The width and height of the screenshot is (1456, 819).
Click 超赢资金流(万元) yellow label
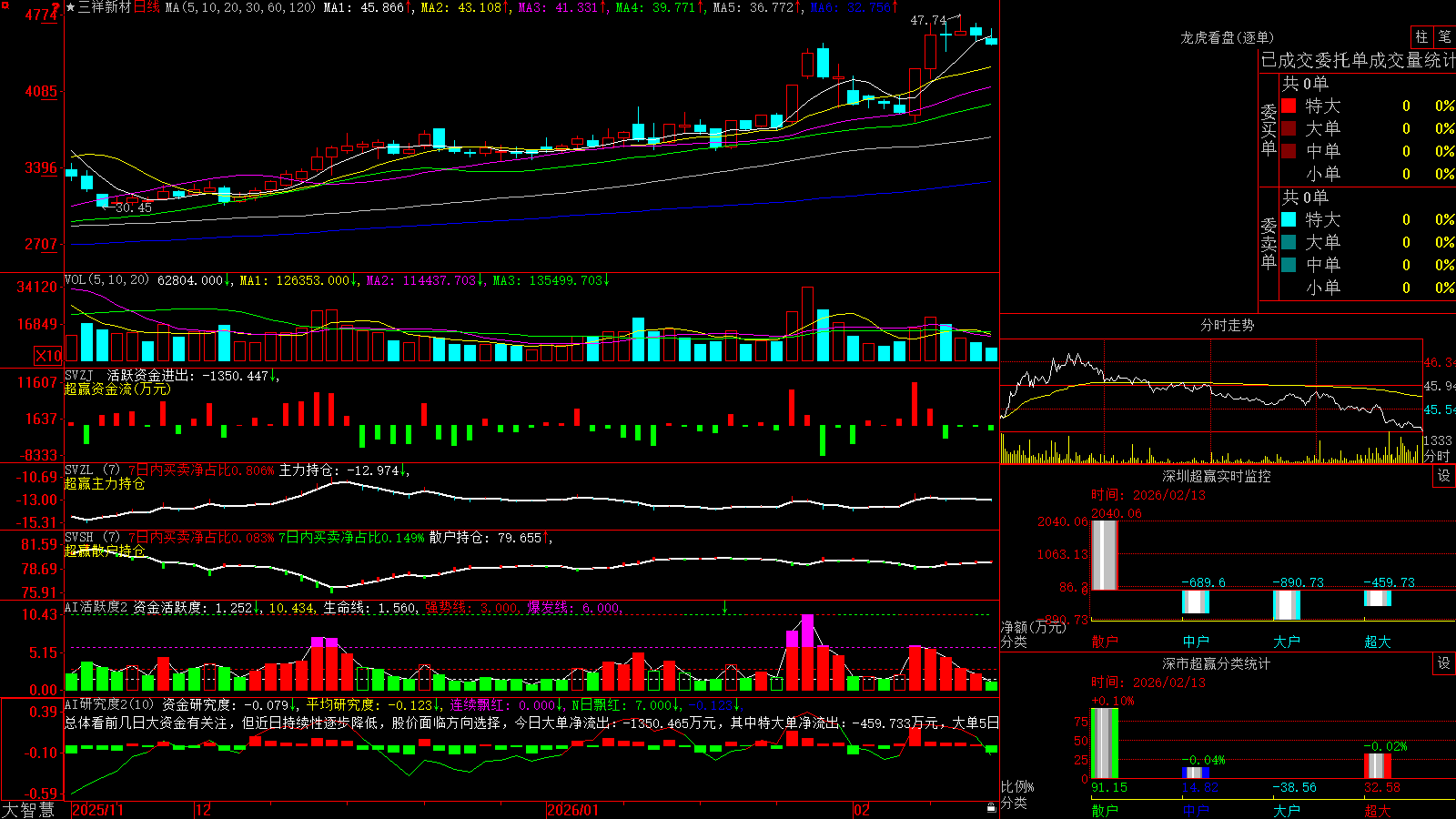coord(117,389)
